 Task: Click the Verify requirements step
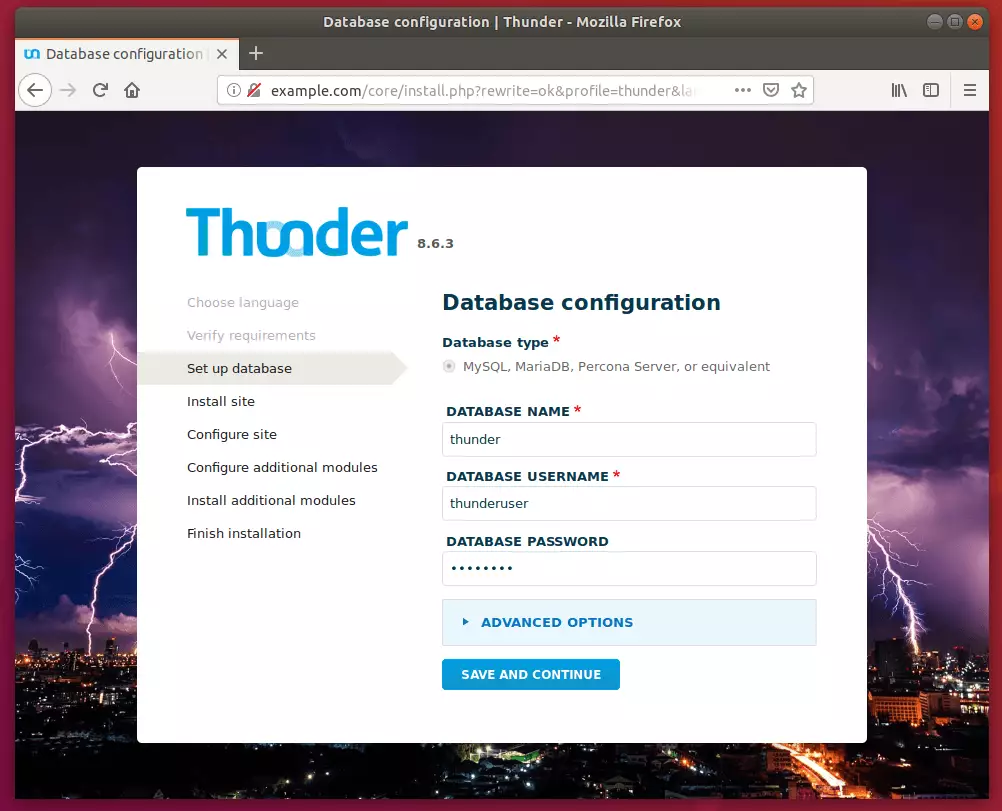tap(251, 336)
